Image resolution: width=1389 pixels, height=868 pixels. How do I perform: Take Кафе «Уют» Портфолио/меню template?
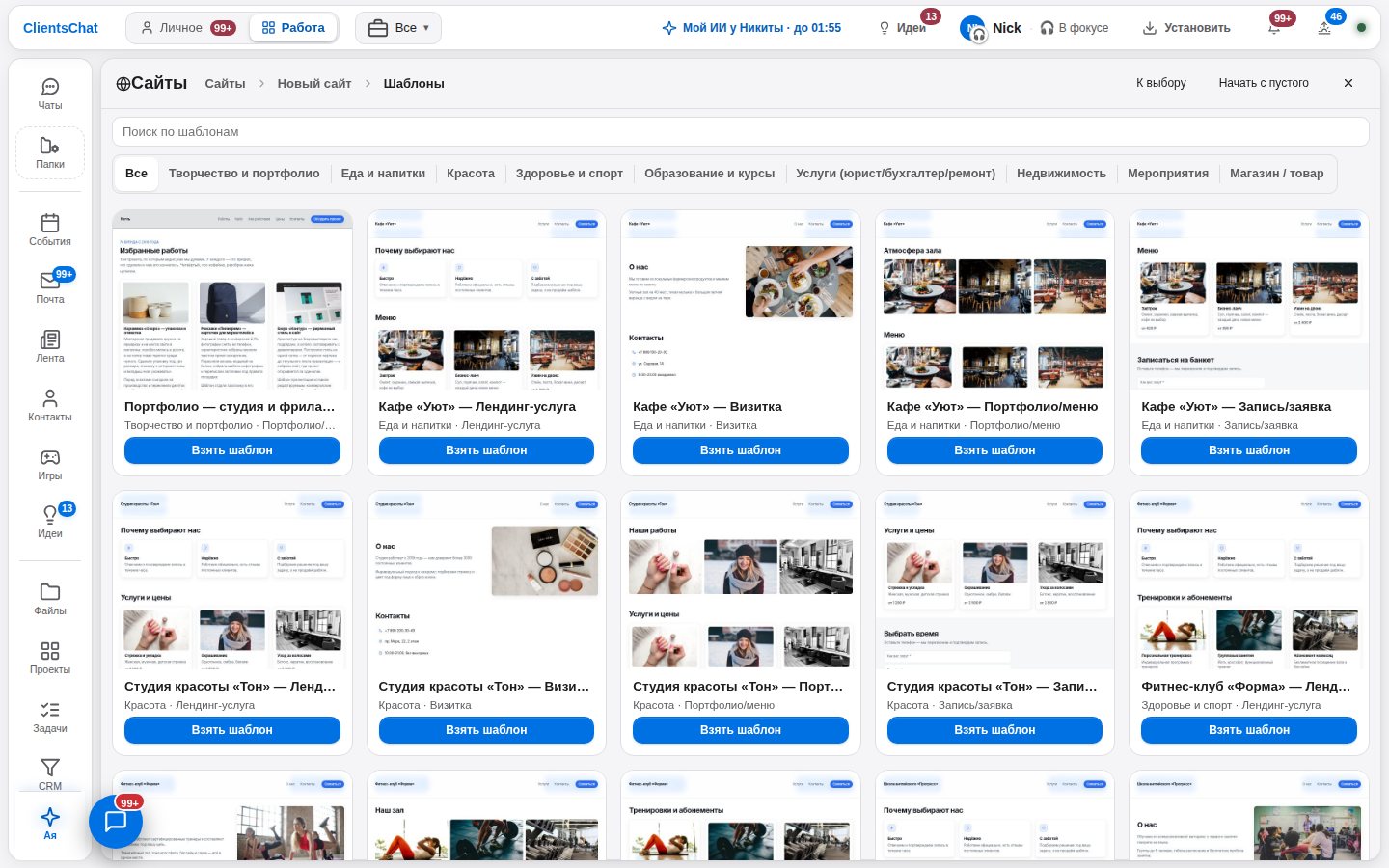point(994,450)
